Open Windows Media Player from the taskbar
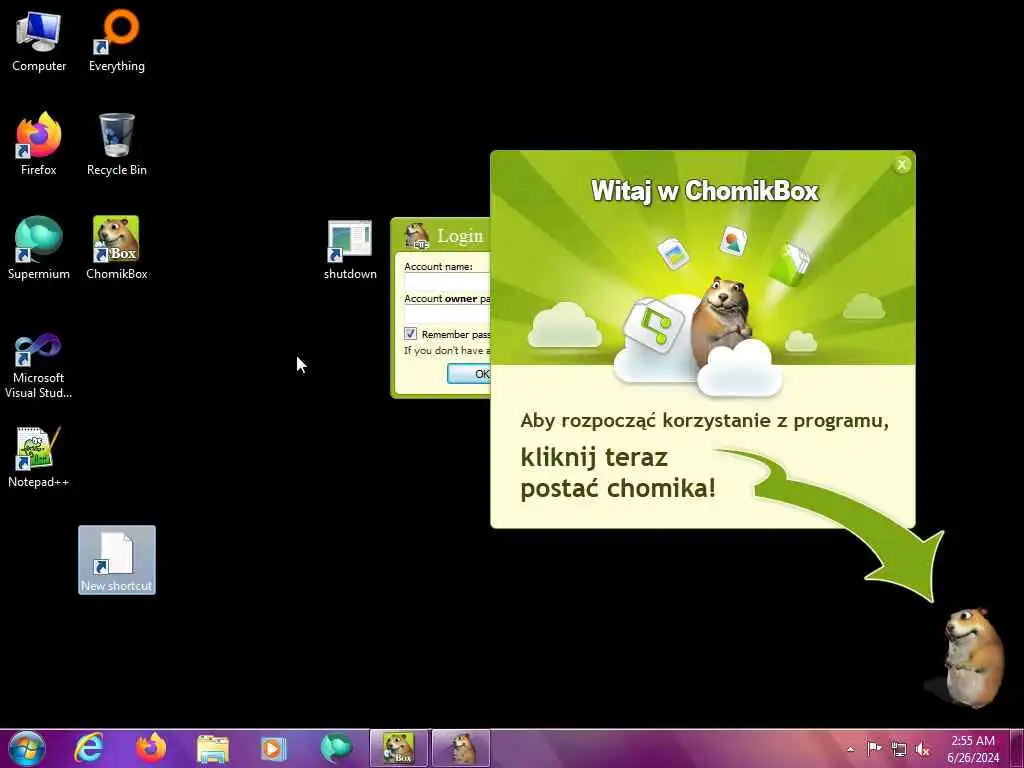The height and width of the screenshot is (768, 1024). pos(274,748)
